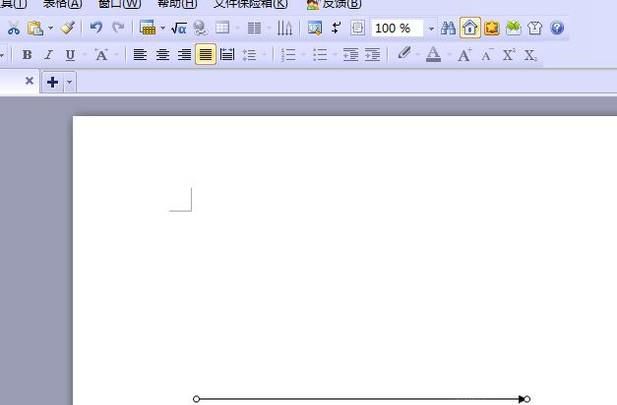The image size is (617, 405).
Task: Toggle bold formatting
Action: (x=27, y=55)
